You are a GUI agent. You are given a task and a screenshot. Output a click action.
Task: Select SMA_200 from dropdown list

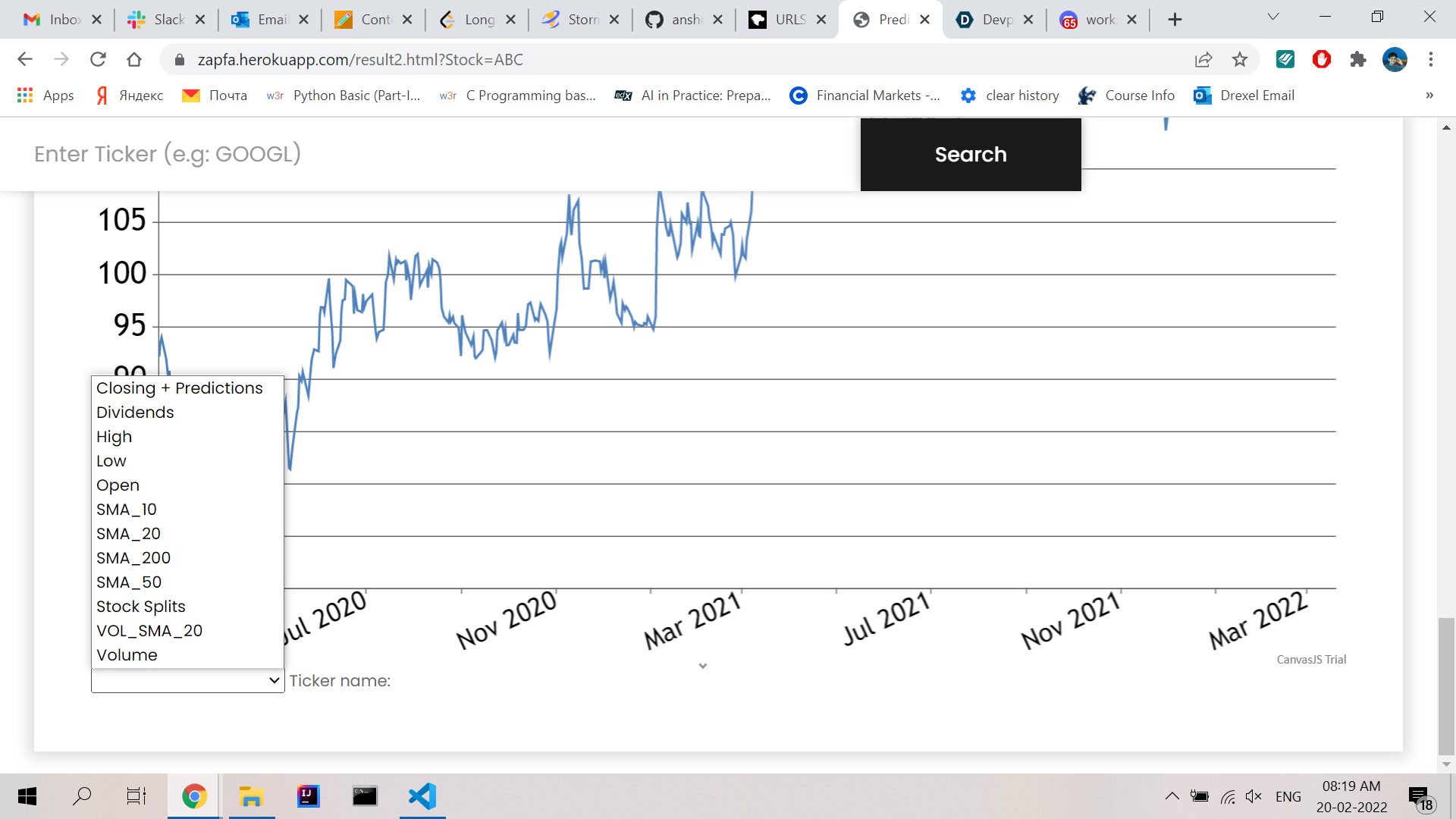click(x=133, y=558)
